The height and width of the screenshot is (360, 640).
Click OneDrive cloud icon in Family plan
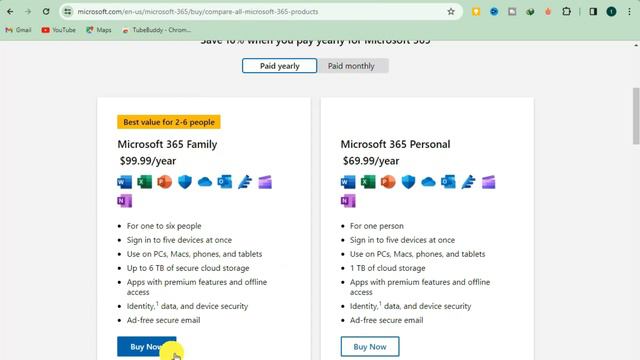pos(205,182)
